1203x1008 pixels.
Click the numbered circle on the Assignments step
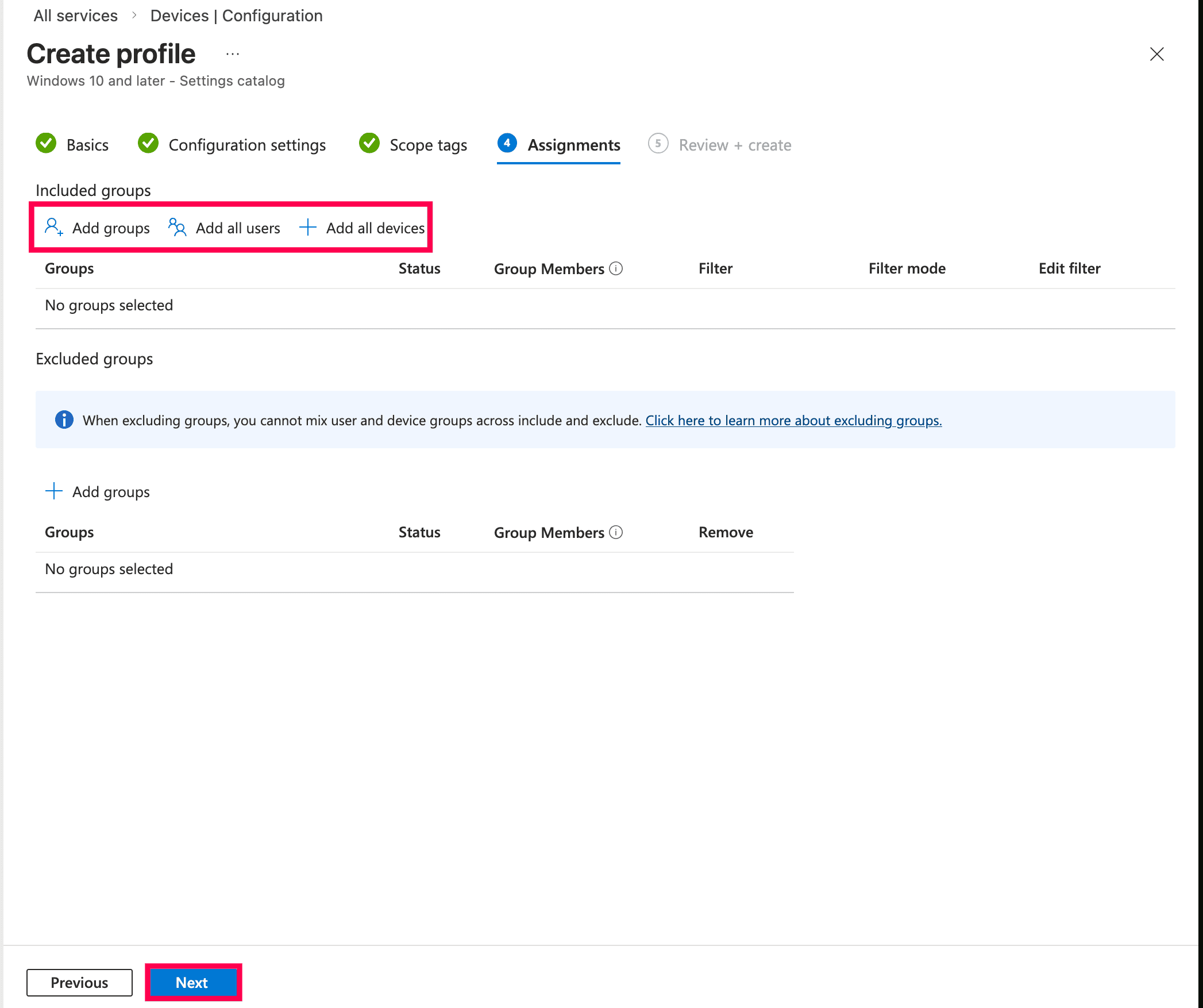tap(507, 144)
